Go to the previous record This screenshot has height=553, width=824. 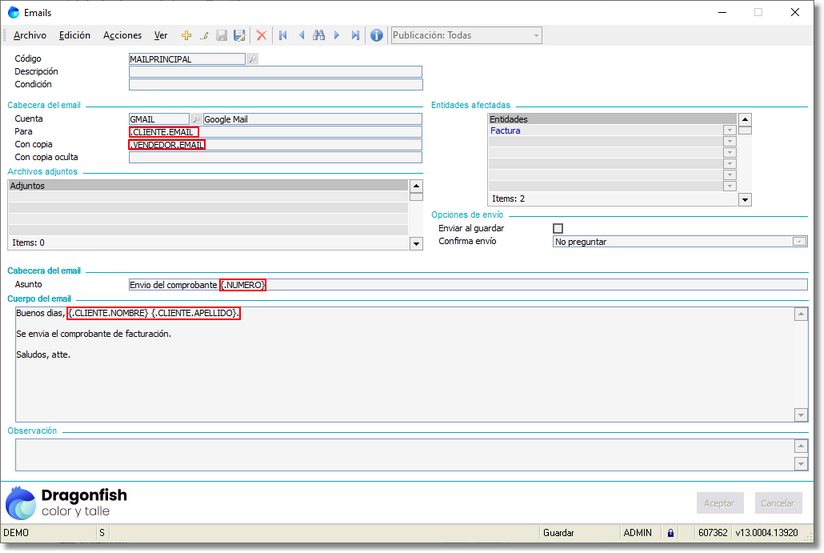302,35
